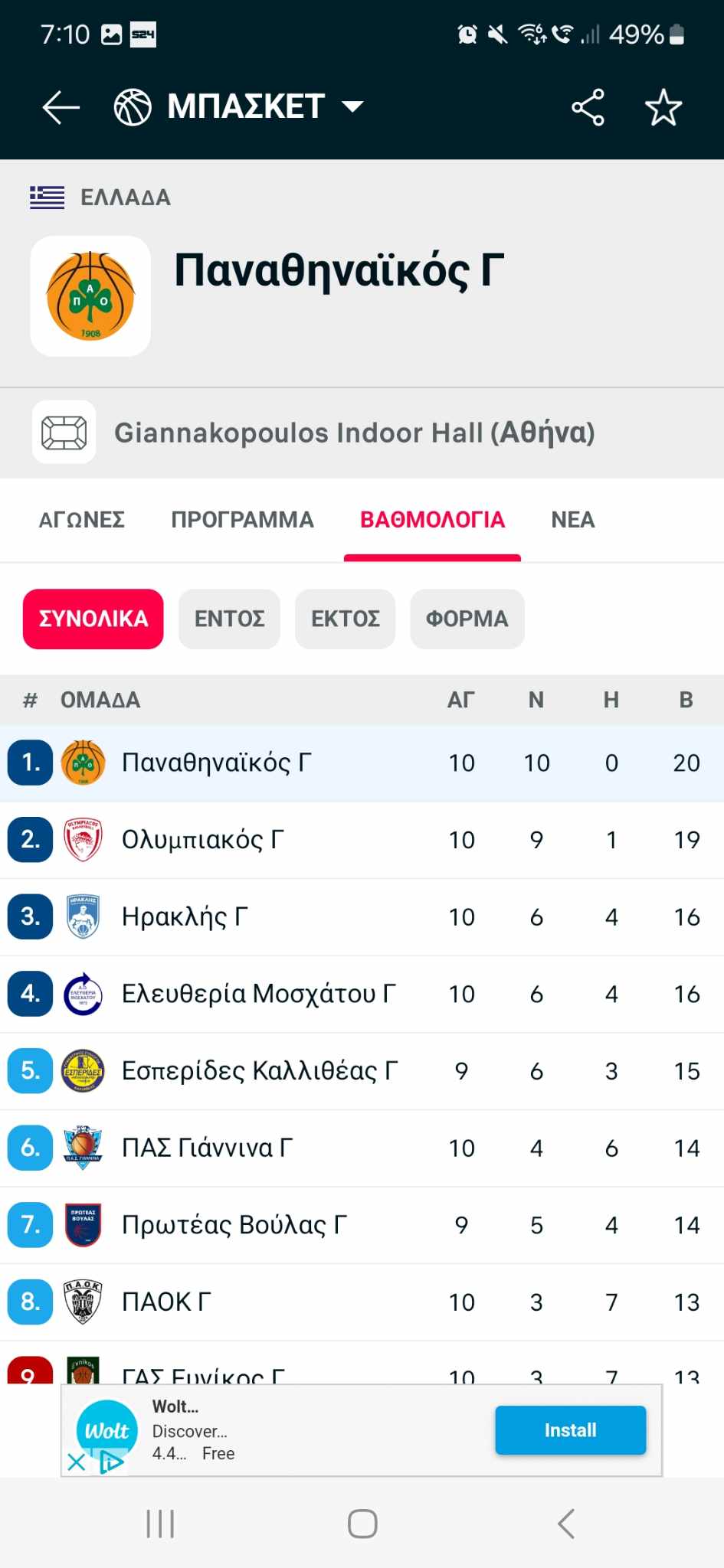Tap Android home navigation button
This screenshot has height=1568, width=724.
click(362, 1524)
